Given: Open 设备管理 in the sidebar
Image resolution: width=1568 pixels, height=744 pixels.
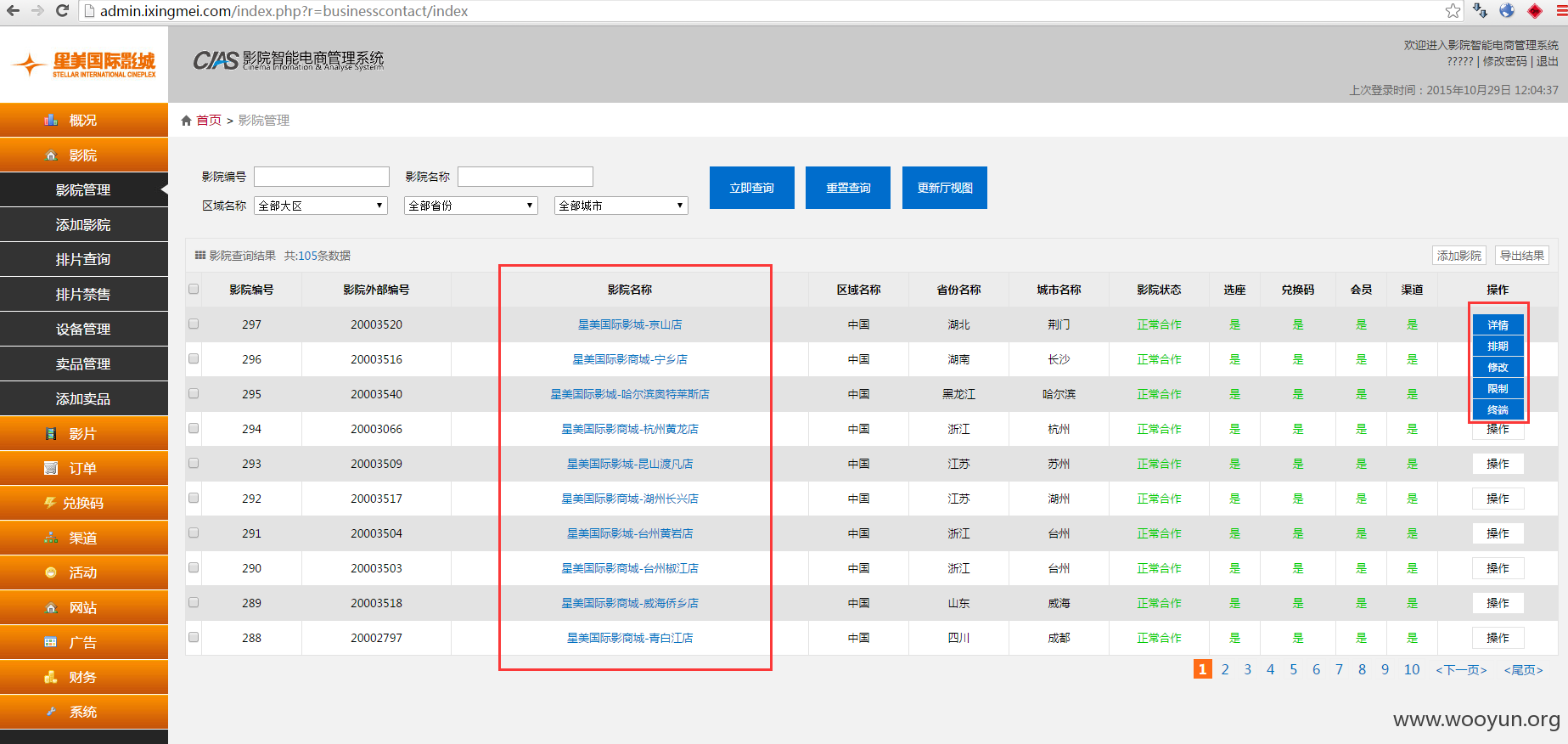Looking at the screenshot, I should point(84,329).
